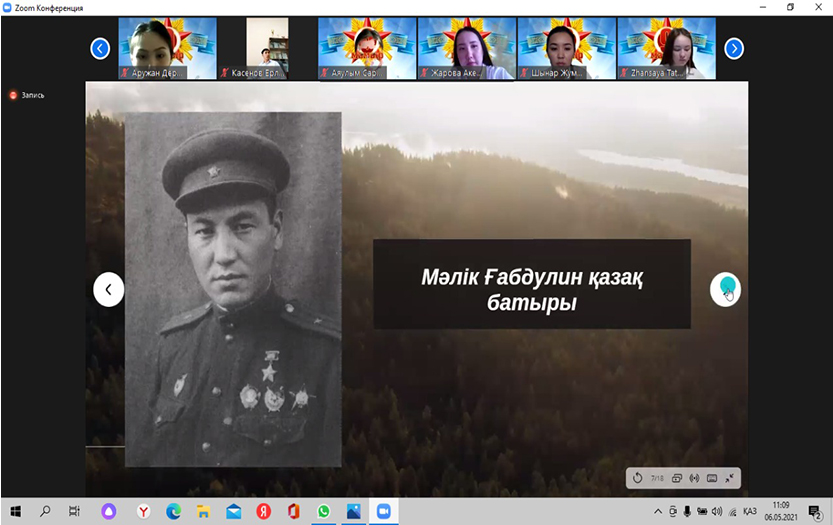Click the Запись recording indicator
The width and height of the screenshot is (833, 525).
(27, 95)
